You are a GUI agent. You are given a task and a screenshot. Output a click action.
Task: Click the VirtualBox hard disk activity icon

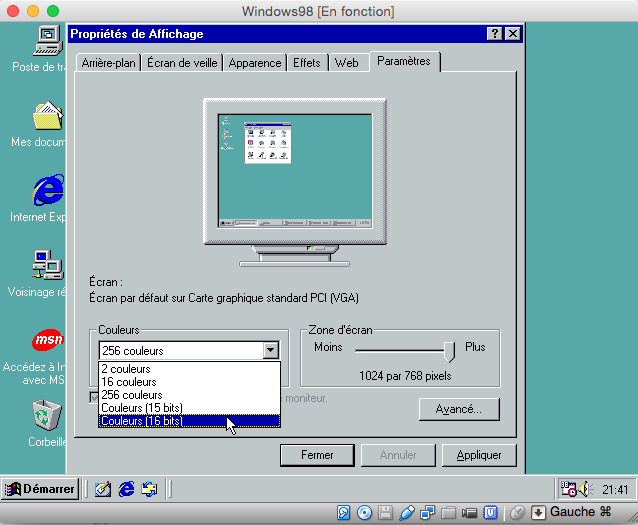tap(343, 512)
